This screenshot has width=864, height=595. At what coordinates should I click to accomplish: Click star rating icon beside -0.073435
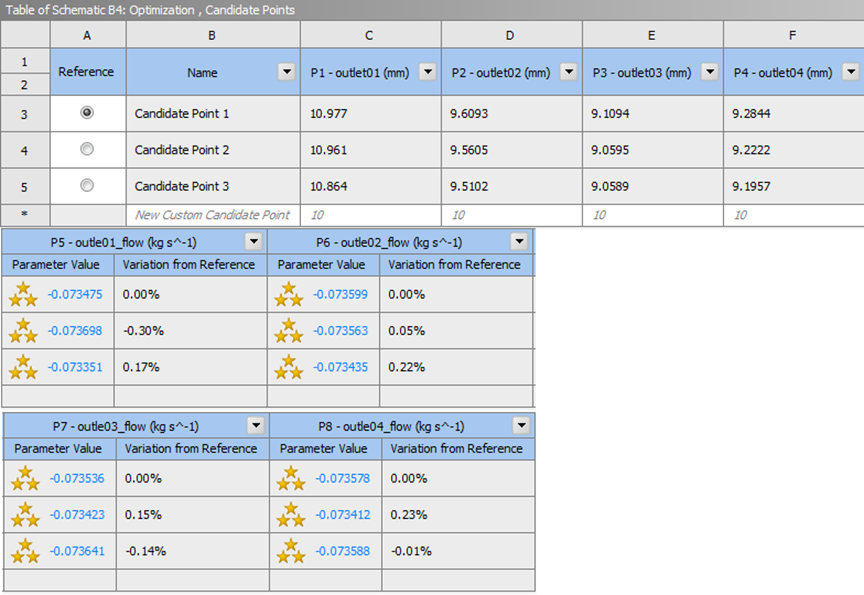[x=289, y=367]
